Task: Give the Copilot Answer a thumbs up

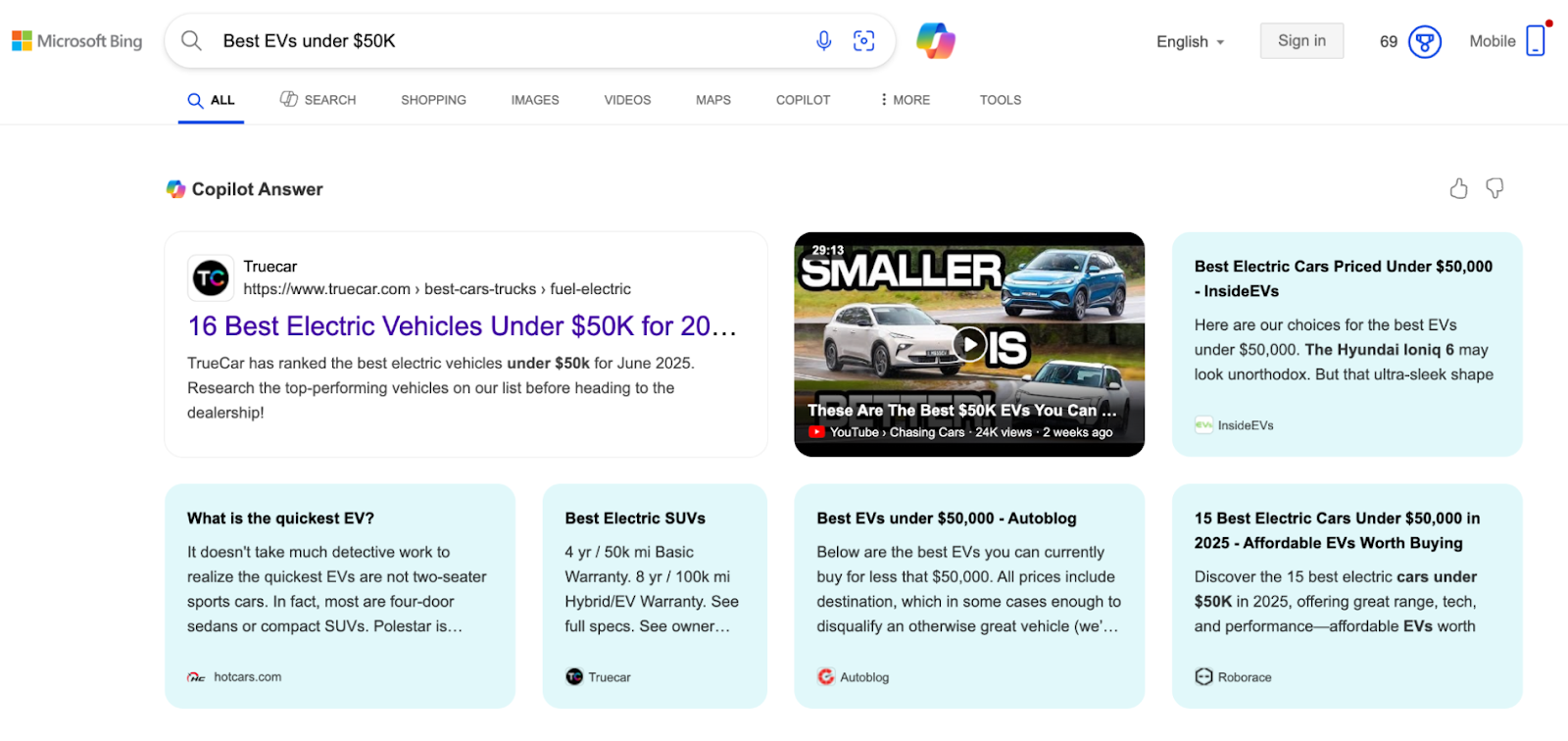Action: pos(1459,188)
